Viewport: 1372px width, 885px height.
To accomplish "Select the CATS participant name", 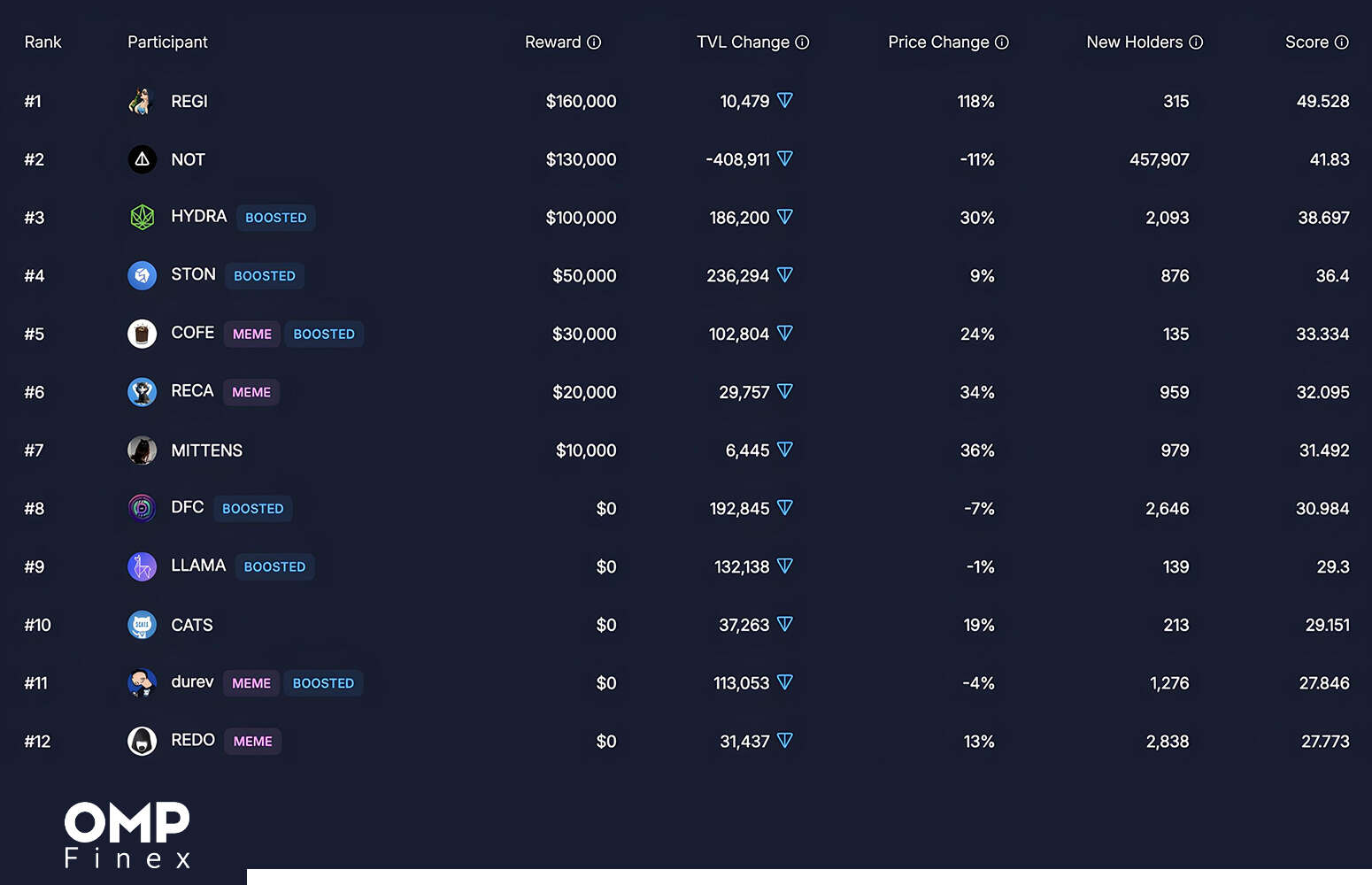I will (192, 625).
